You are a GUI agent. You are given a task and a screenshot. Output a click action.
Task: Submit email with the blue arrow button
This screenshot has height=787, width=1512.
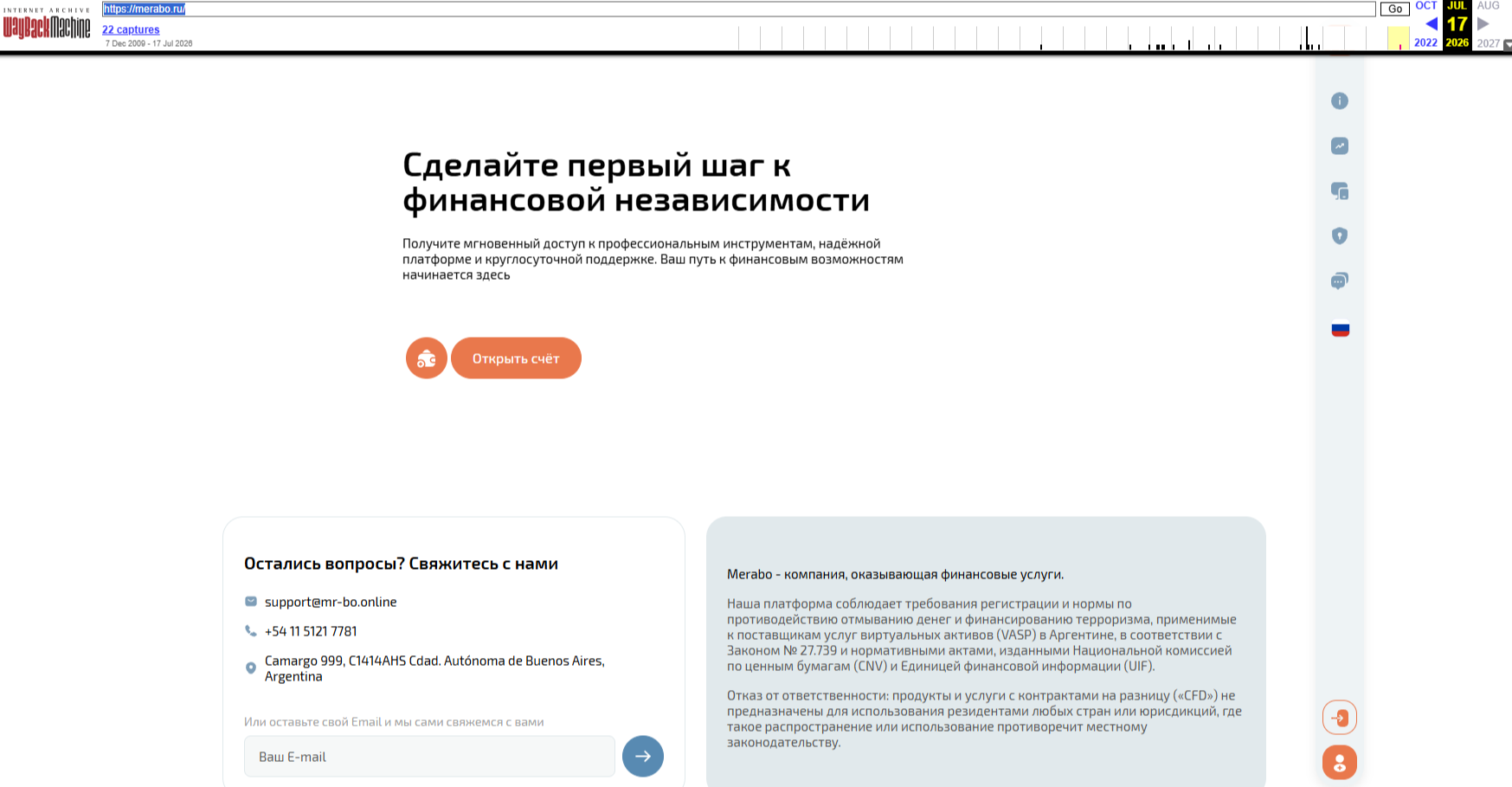642,757
